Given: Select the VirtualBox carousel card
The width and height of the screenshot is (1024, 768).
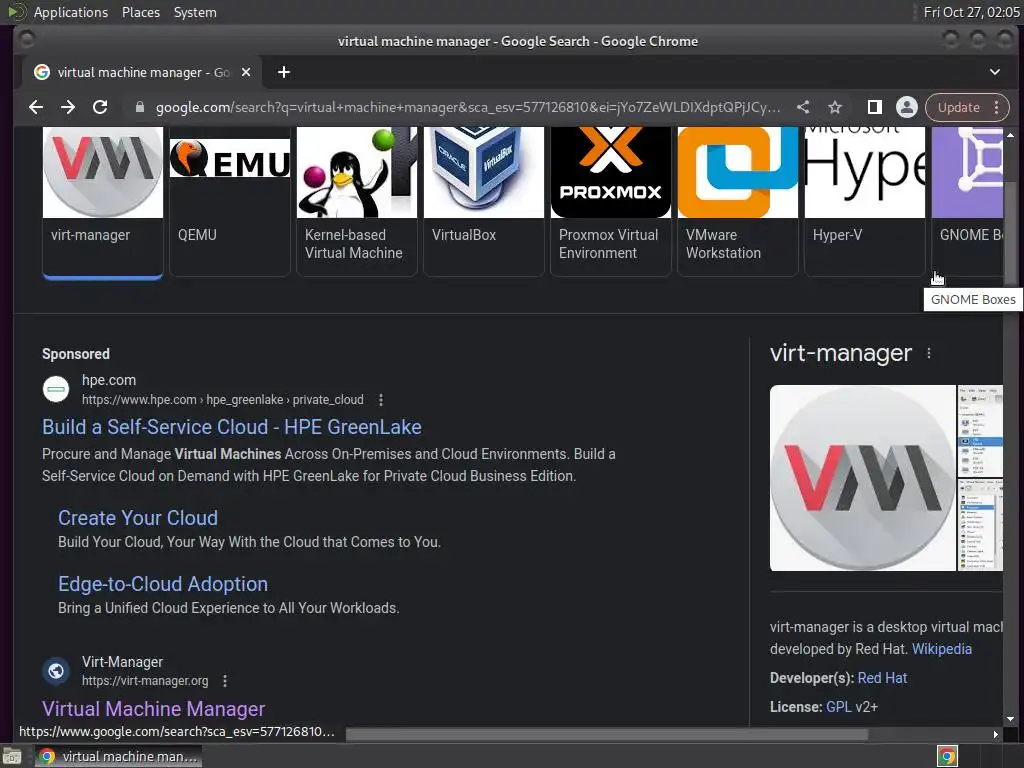Looking at the screenshot, I should [x=483, y=202].
